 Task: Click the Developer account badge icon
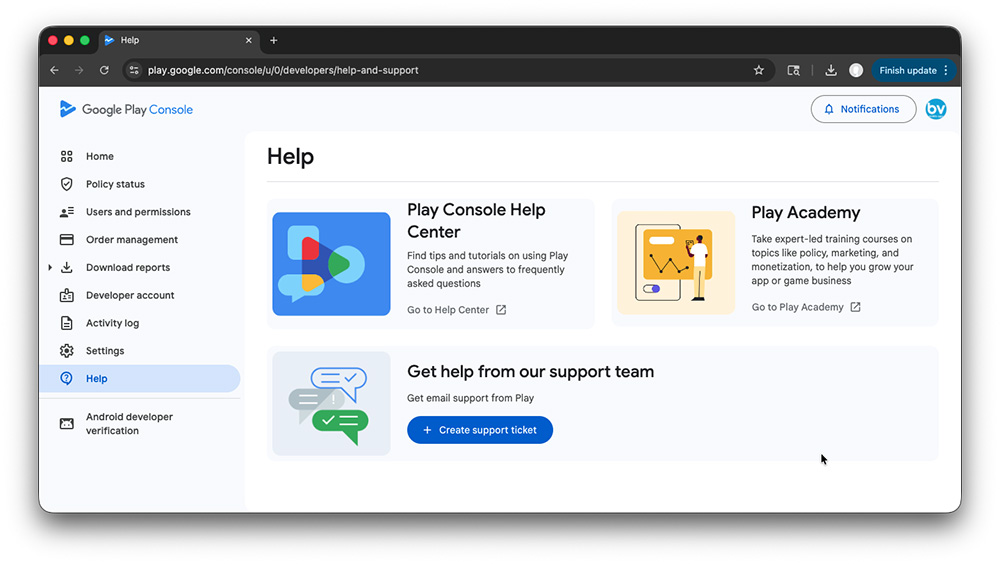(x=66, y=295)
